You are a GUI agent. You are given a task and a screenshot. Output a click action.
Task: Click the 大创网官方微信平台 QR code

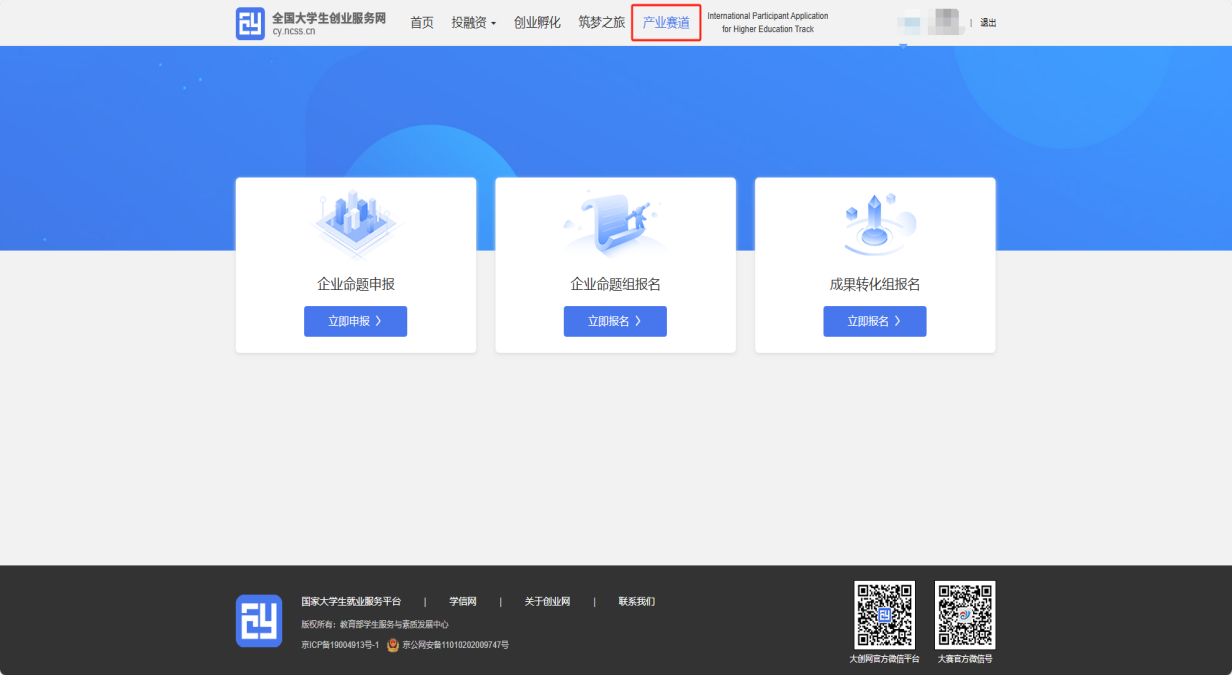[884, 615]
